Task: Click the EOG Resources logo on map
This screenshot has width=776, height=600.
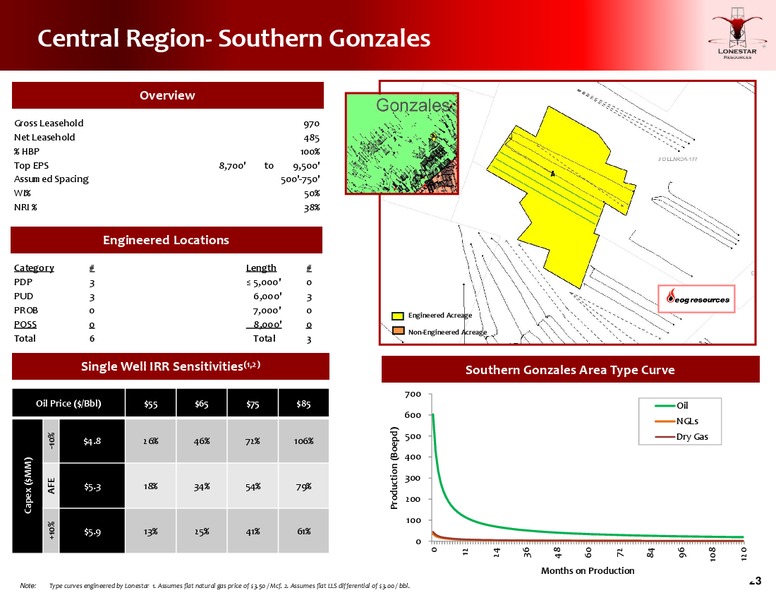Action: (x=696, y=299)
